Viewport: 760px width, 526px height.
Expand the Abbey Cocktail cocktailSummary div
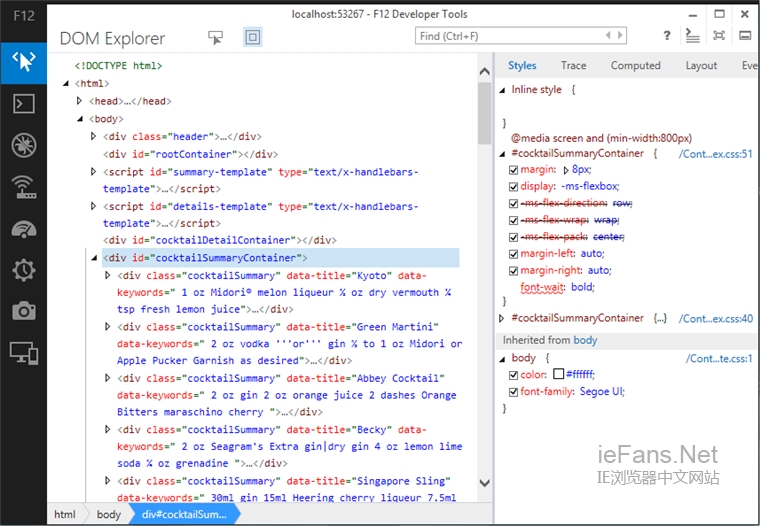click(108, 378)
